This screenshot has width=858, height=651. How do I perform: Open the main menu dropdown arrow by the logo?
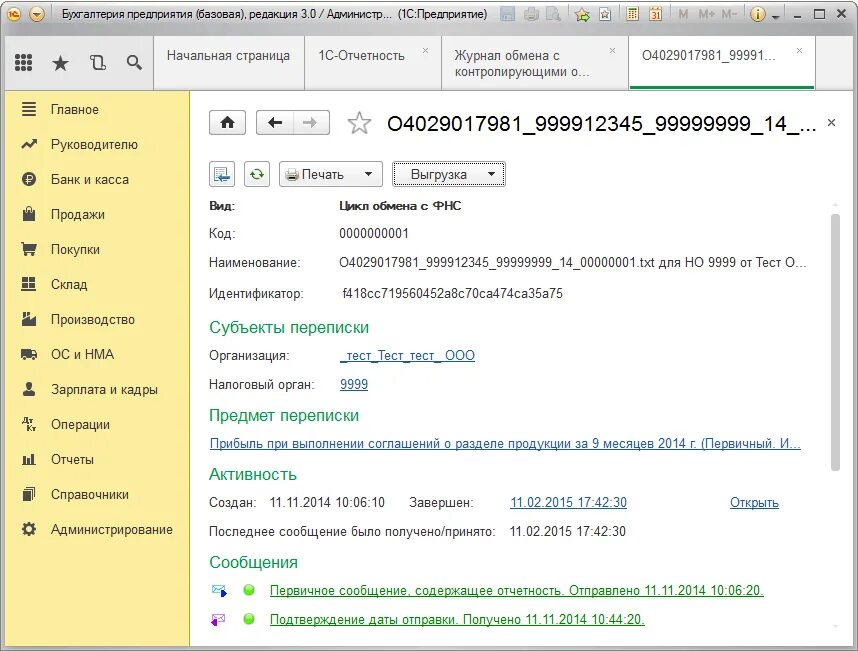37,14
